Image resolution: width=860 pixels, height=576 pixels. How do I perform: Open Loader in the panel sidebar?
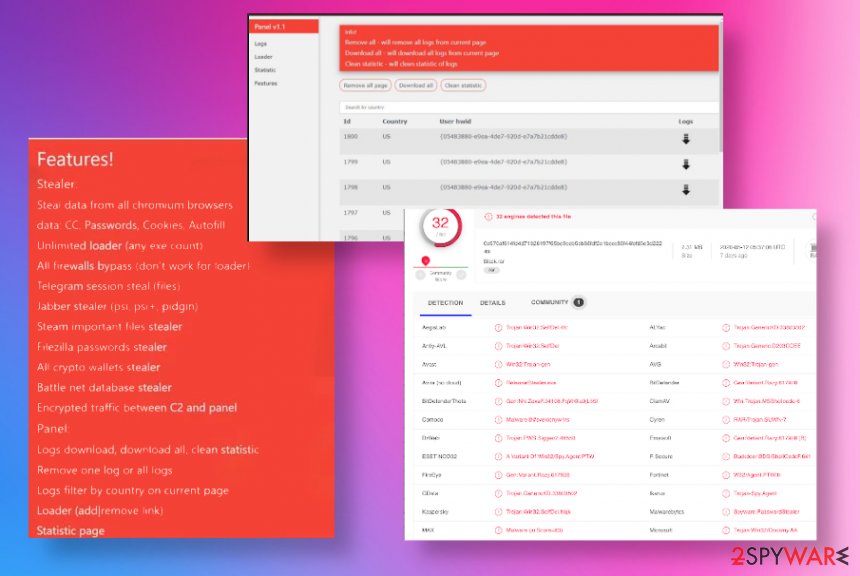pyautogui.click(x=263, y=57)
